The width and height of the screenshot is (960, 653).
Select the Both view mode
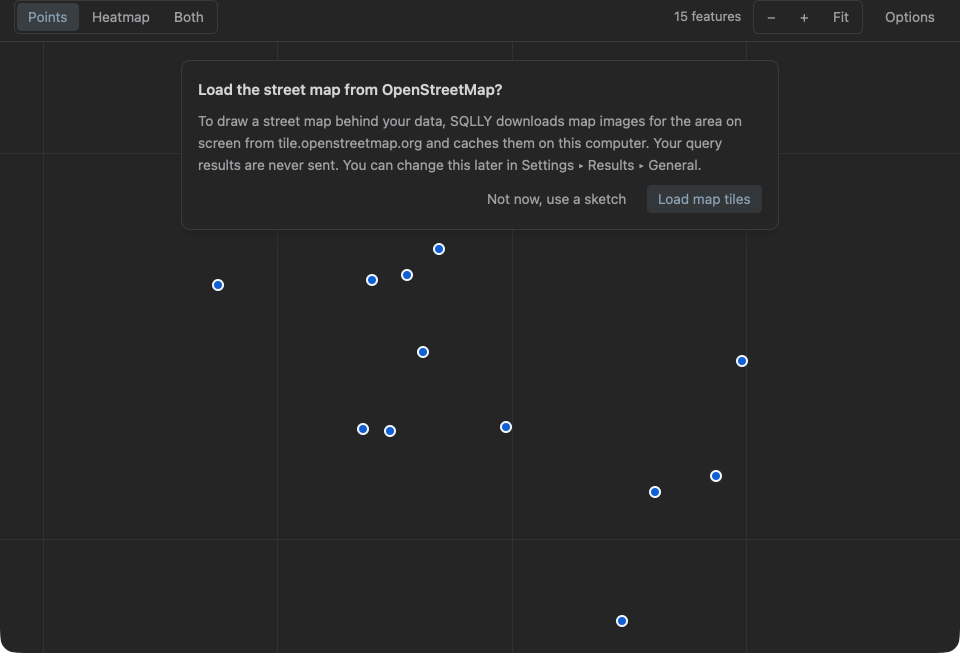(189, 17)
